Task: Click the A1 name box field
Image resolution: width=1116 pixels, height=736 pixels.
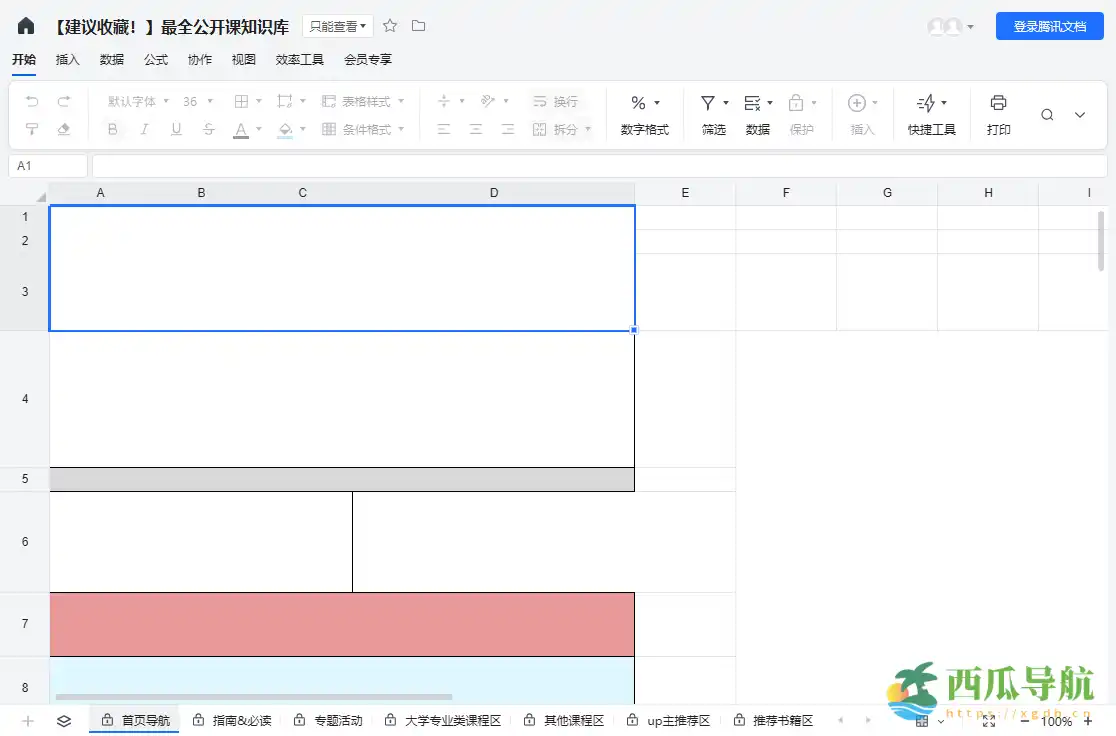Action: pos(47,165)
